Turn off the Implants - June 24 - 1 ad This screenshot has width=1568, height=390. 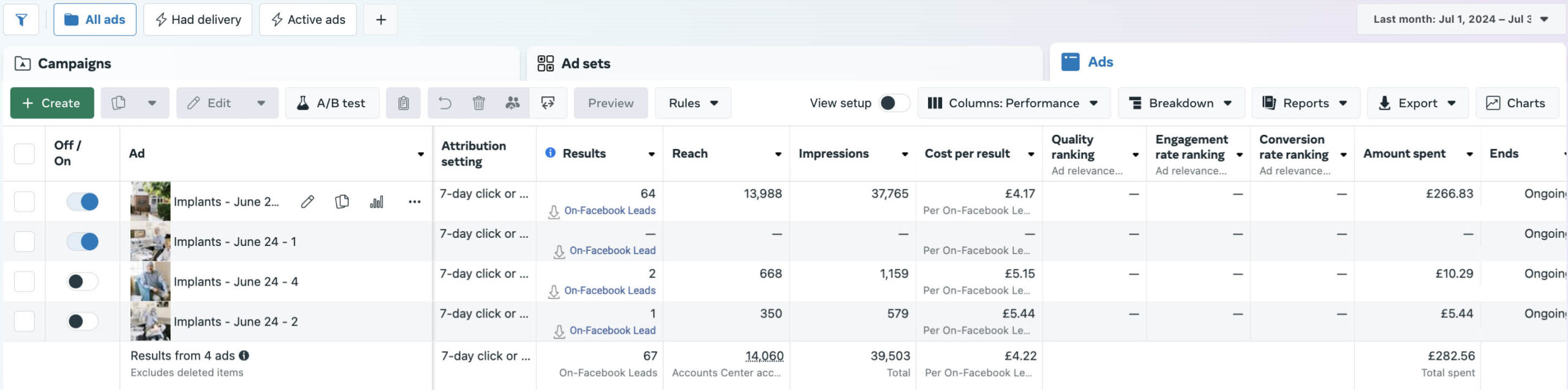click(x=83, y=242)
